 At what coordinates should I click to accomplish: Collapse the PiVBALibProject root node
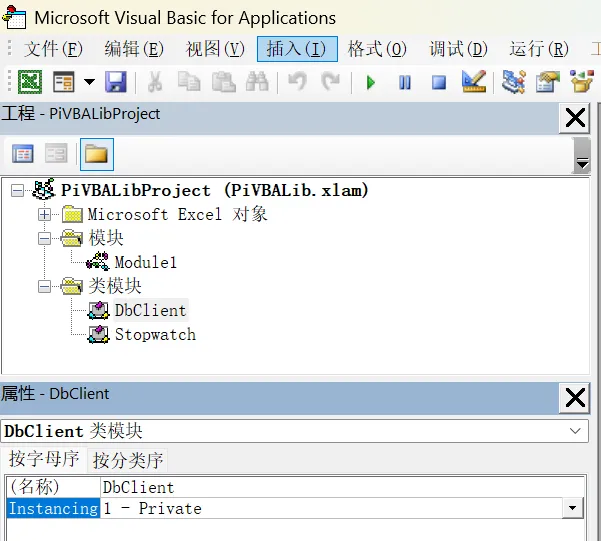tap(17, 191)
